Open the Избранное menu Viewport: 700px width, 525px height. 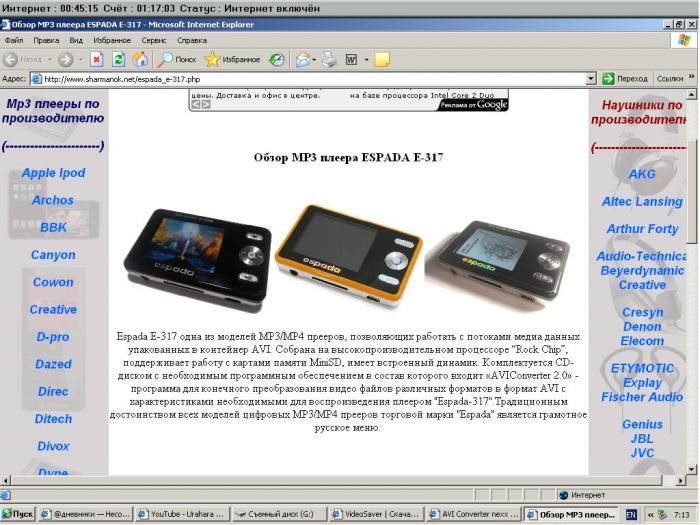point(112,40)
